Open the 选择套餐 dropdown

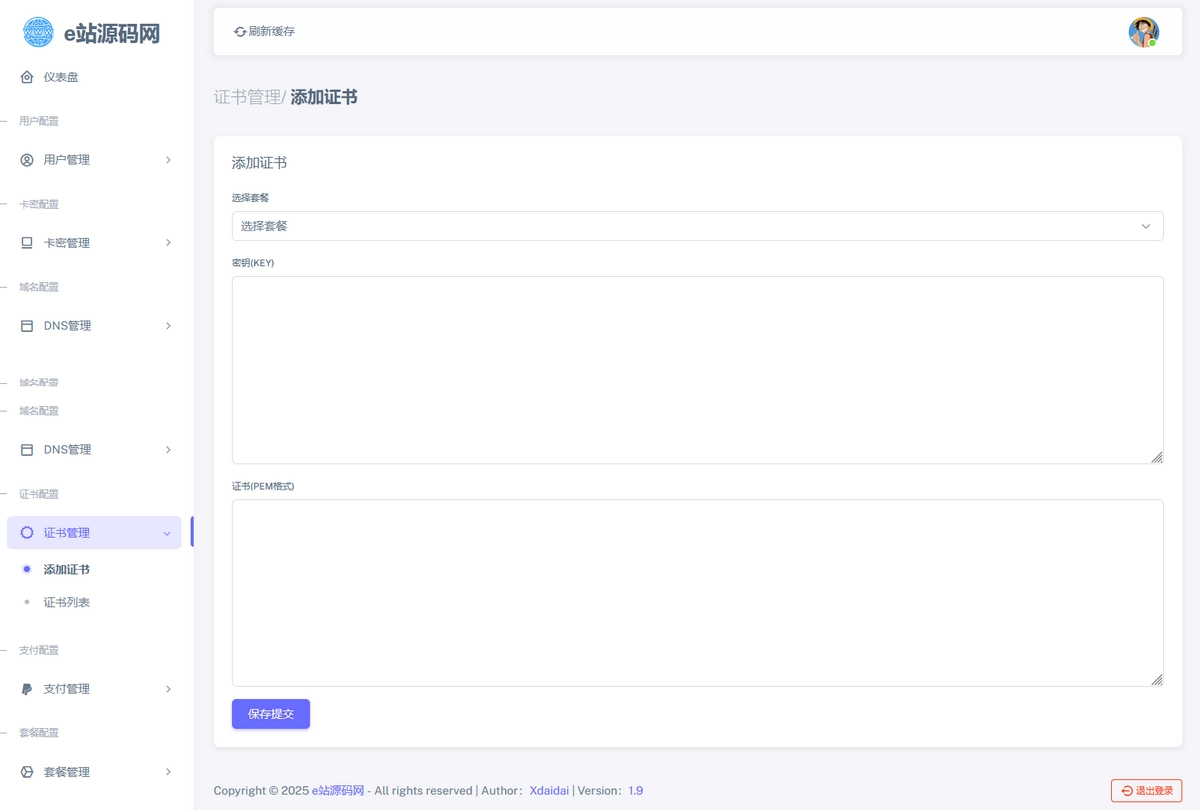(697, 226)
